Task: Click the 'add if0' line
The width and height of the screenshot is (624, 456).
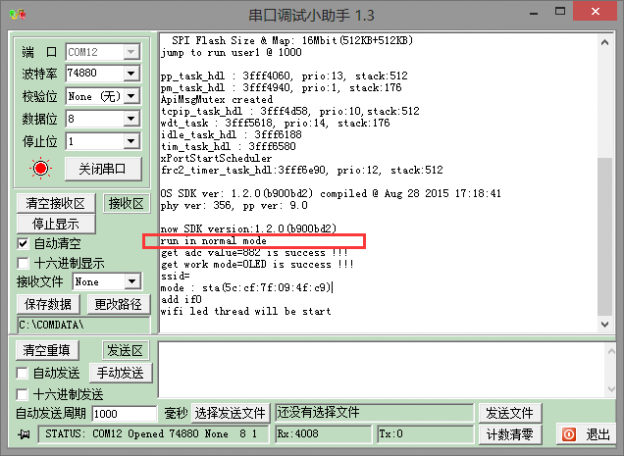Action: 181,299
